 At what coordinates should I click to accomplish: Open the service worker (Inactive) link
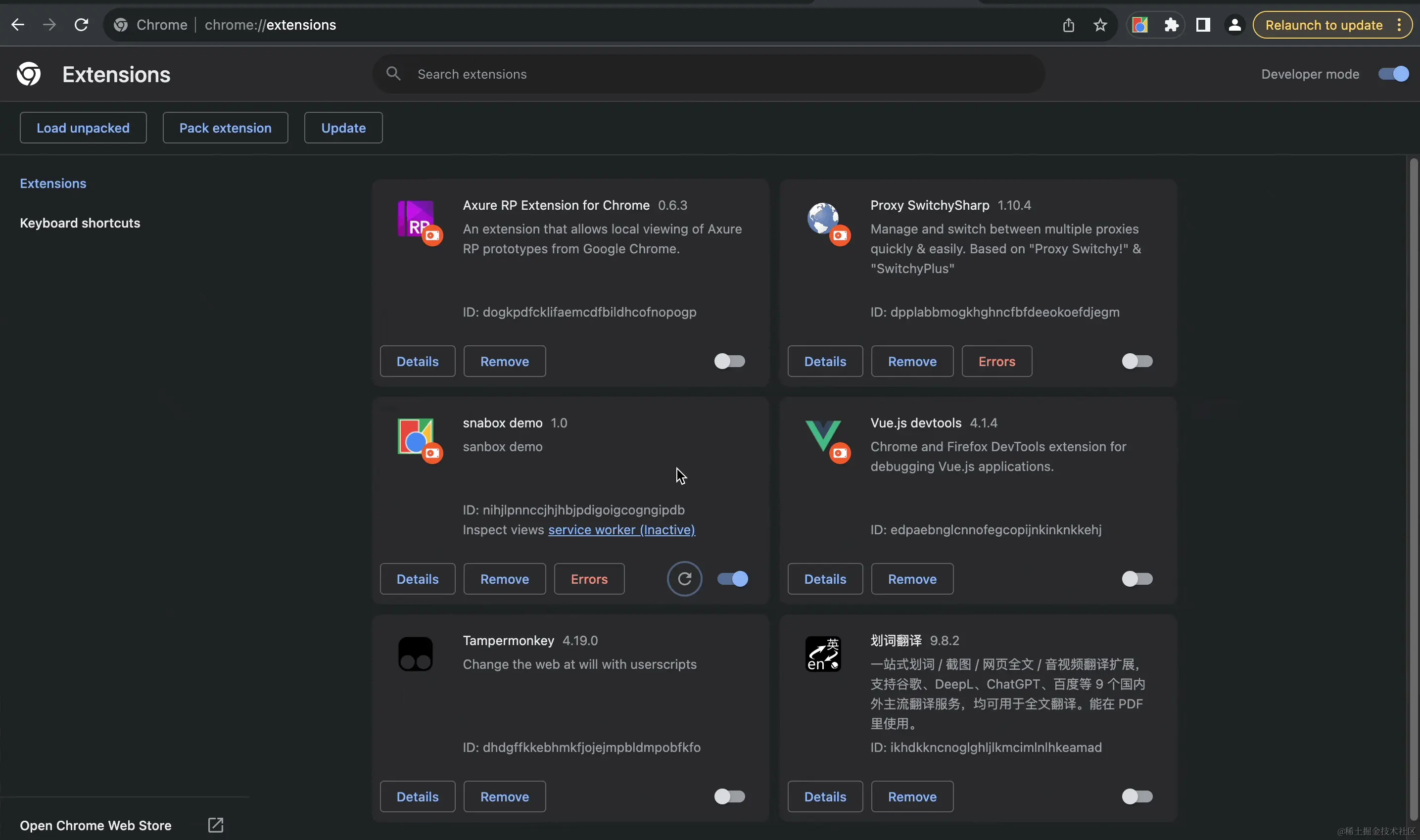621,530
